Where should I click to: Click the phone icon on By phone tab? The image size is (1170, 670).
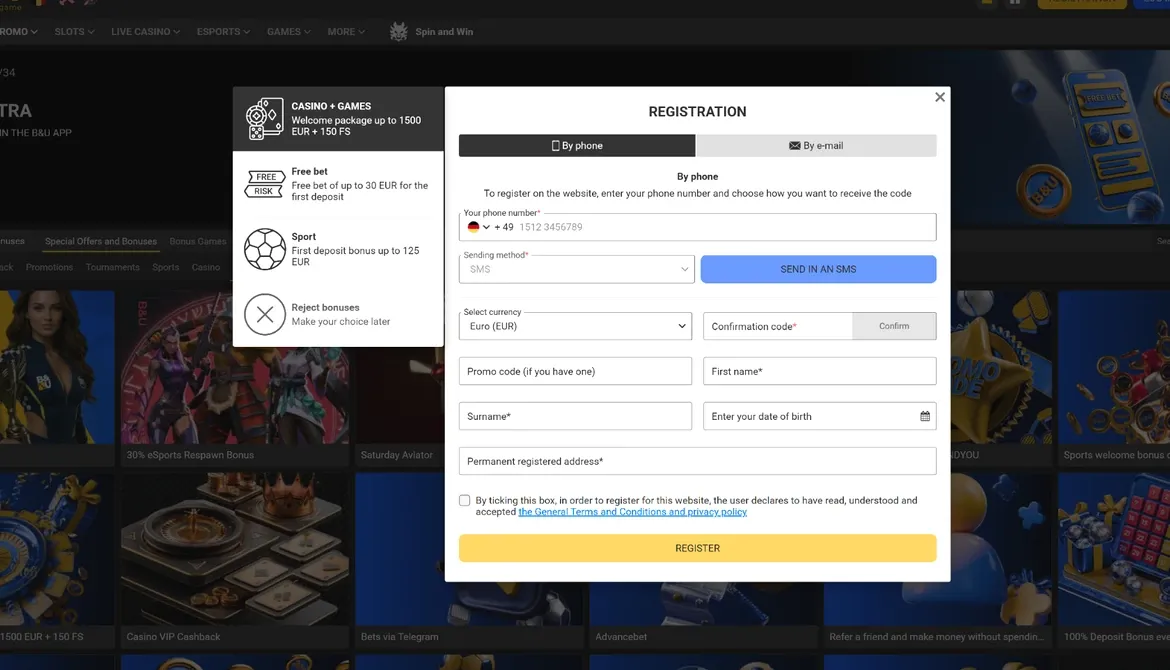click(555, 145)
